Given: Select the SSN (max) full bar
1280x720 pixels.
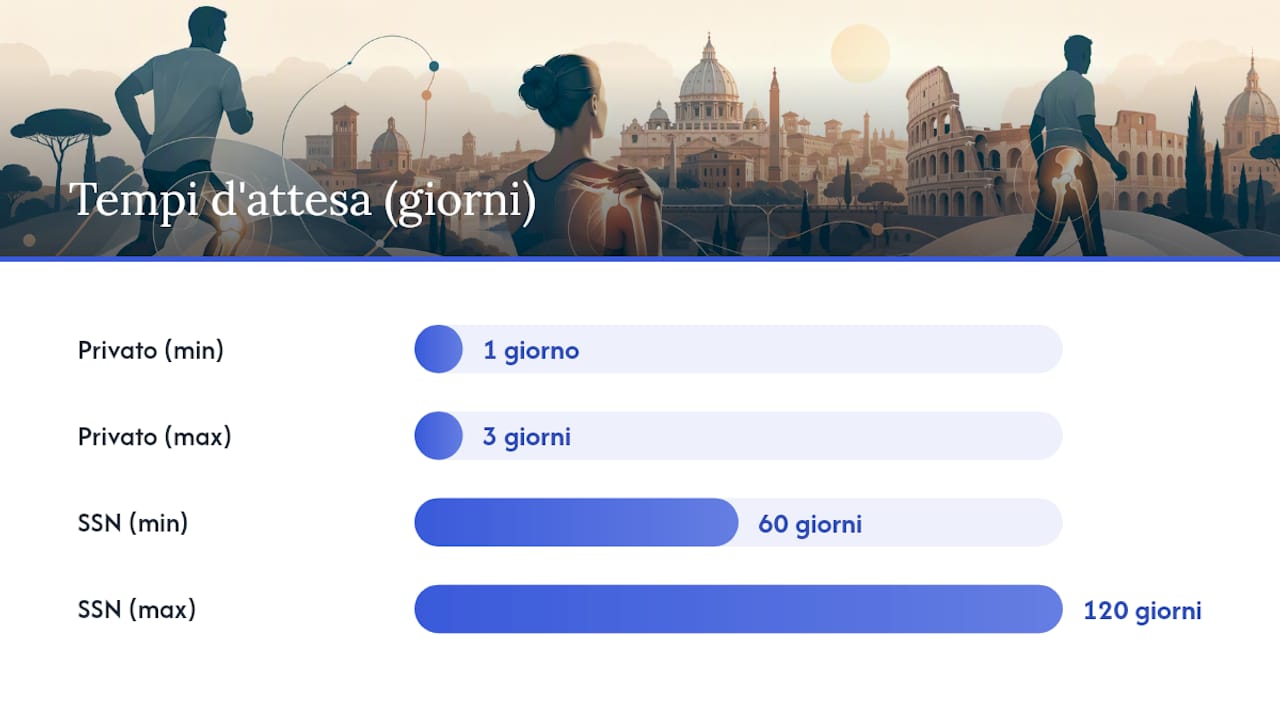Looking at the screenshot, I should (738, 609).
